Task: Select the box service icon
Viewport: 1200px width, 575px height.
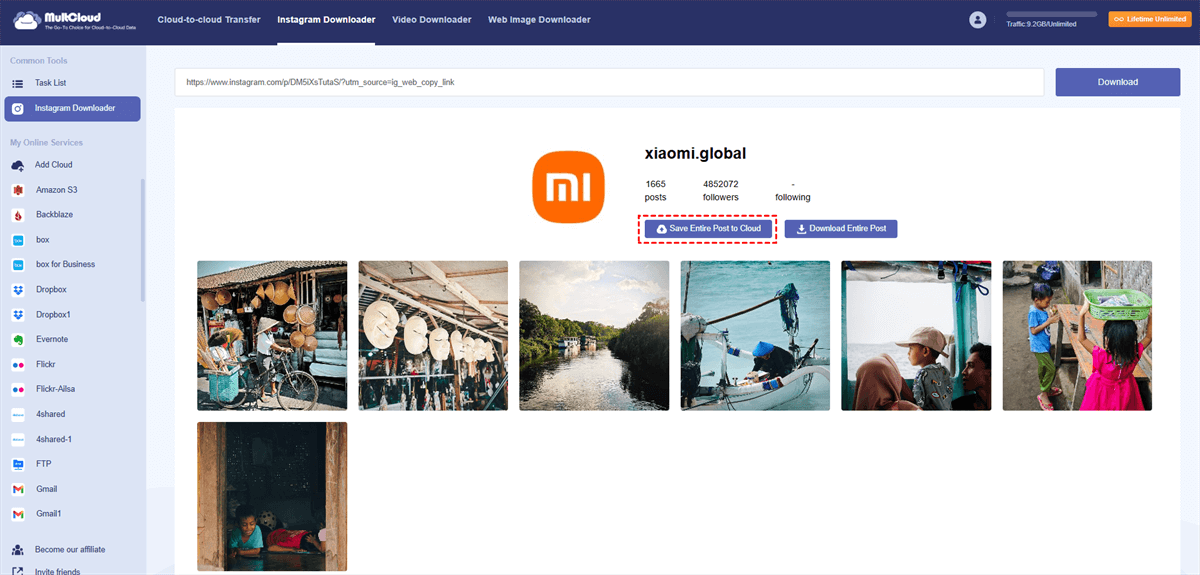Action: [17, 240]
